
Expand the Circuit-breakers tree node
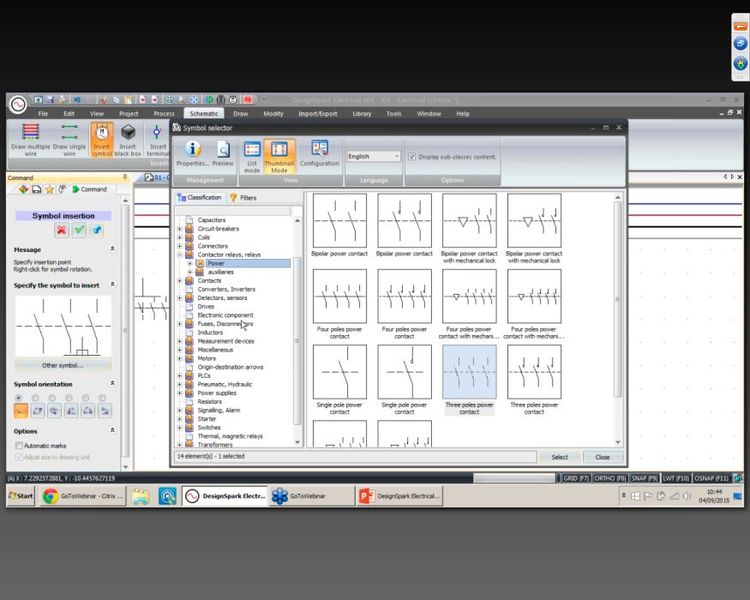[x=180, y=229]
